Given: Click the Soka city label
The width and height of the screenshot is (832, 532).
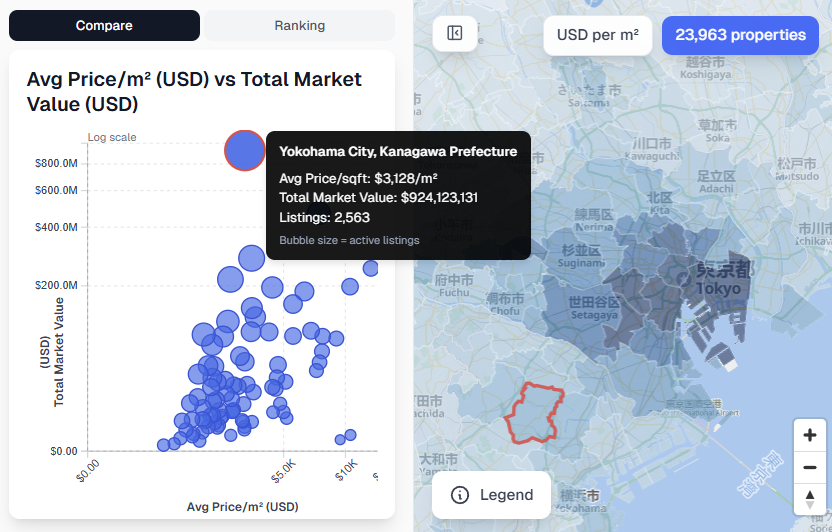Looking at the screenshot, I should [717, 131].
